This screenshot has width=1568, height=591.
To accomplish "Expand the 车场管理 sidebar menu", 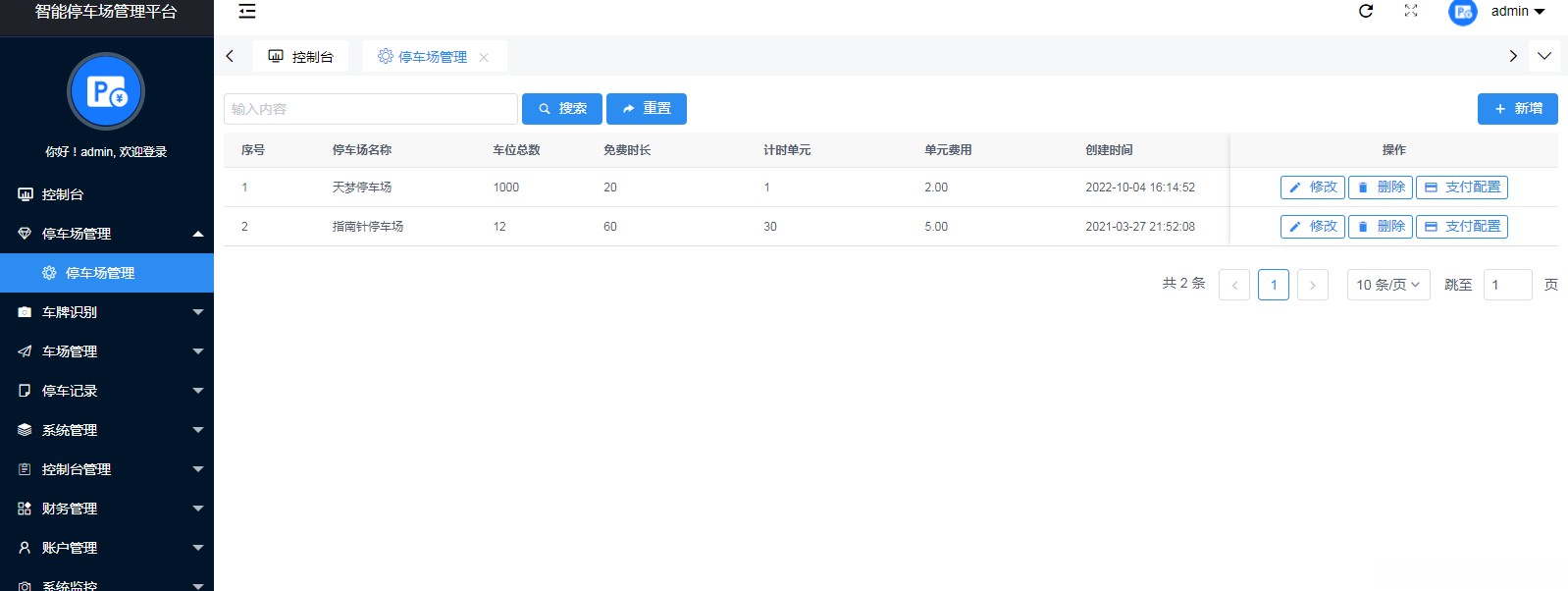I will [x=107, y=351].
